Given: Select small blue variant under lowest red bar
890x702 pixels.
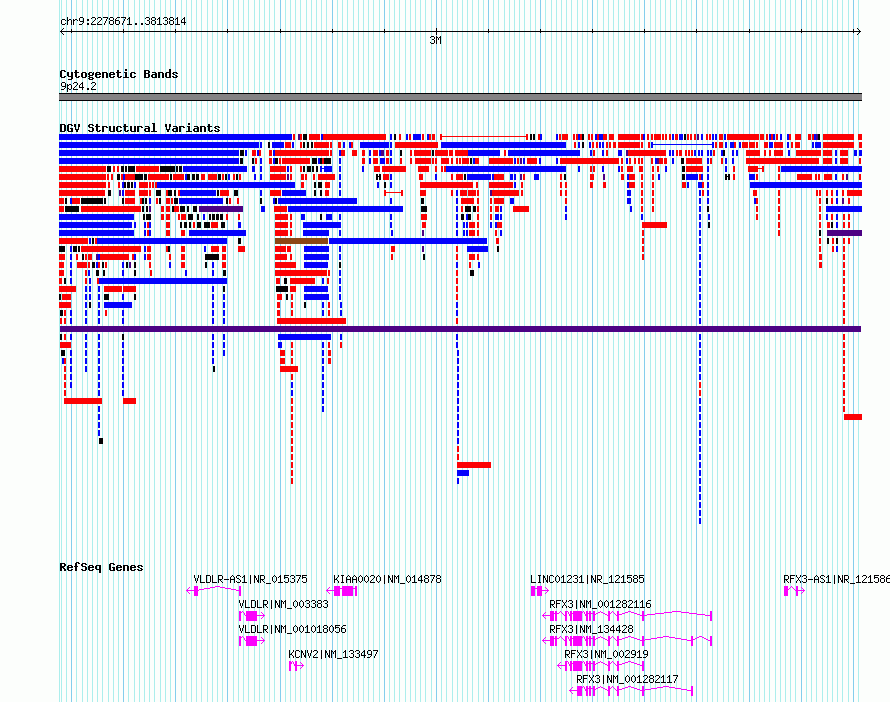Looking at the screenshot, I should point(463,473).
